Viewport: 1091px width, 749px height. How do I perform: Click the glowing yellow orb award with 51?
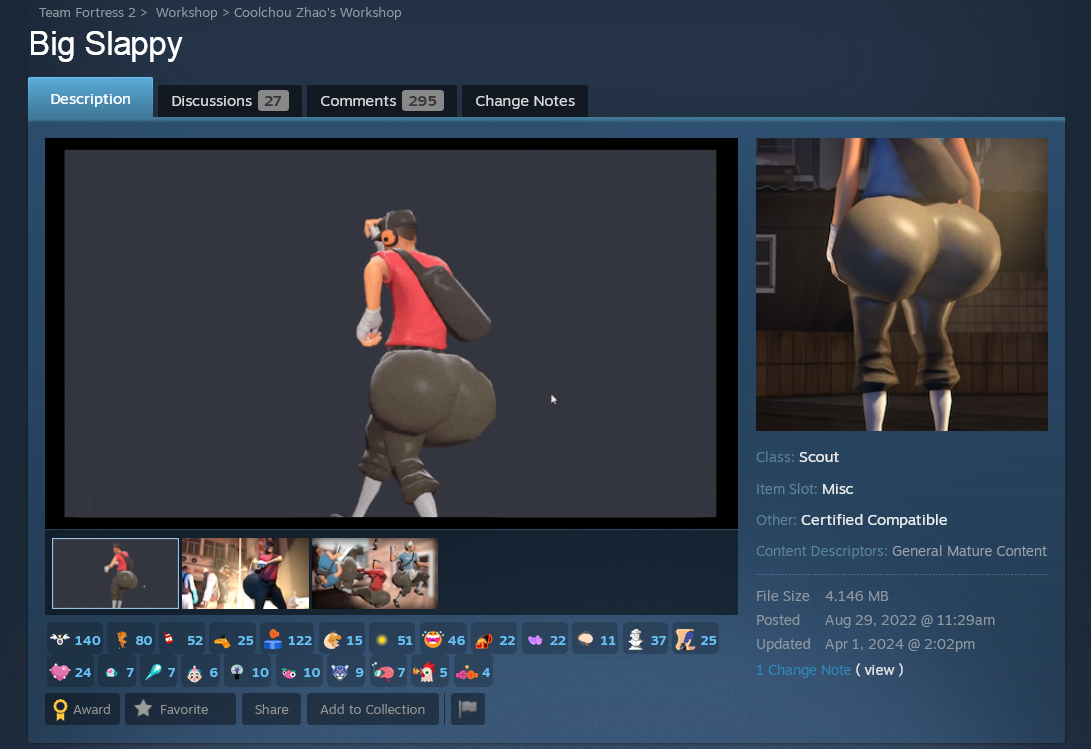(392, 640)
